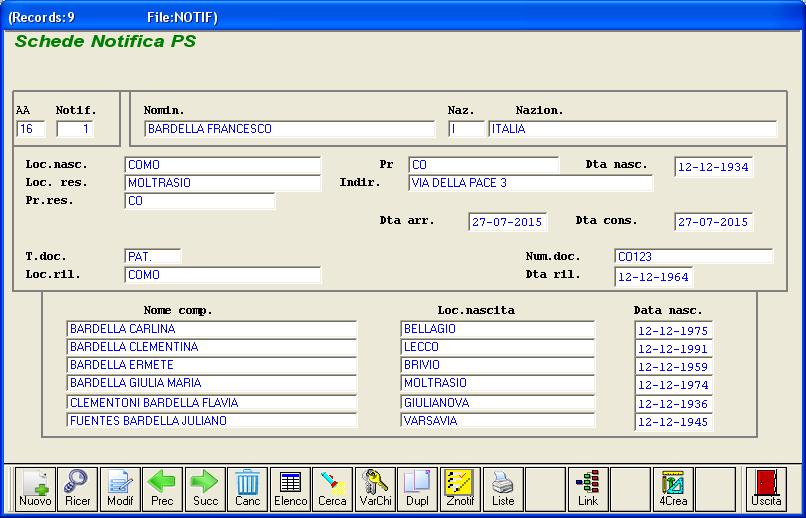
Task: Click the Notif. number field
Action: (75, 128)
